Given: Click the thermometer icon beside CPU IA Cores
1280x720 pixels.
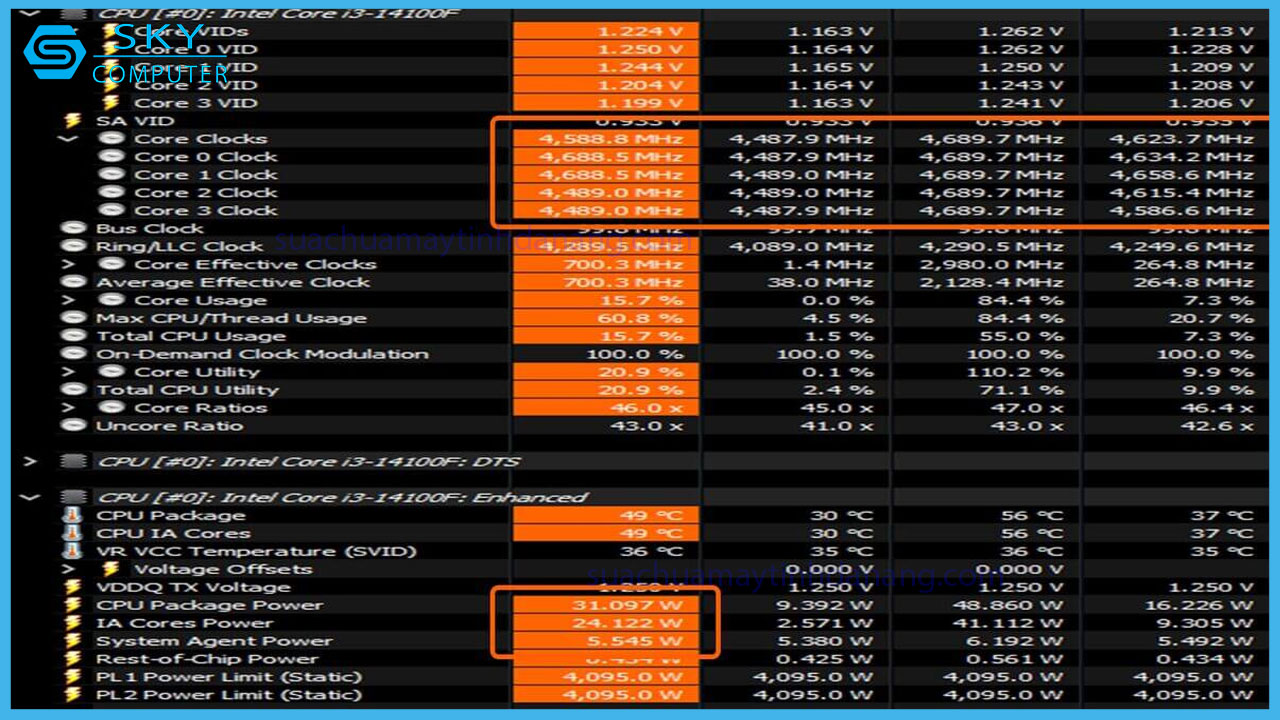Looking at the screenshot, I should [71, 532].
